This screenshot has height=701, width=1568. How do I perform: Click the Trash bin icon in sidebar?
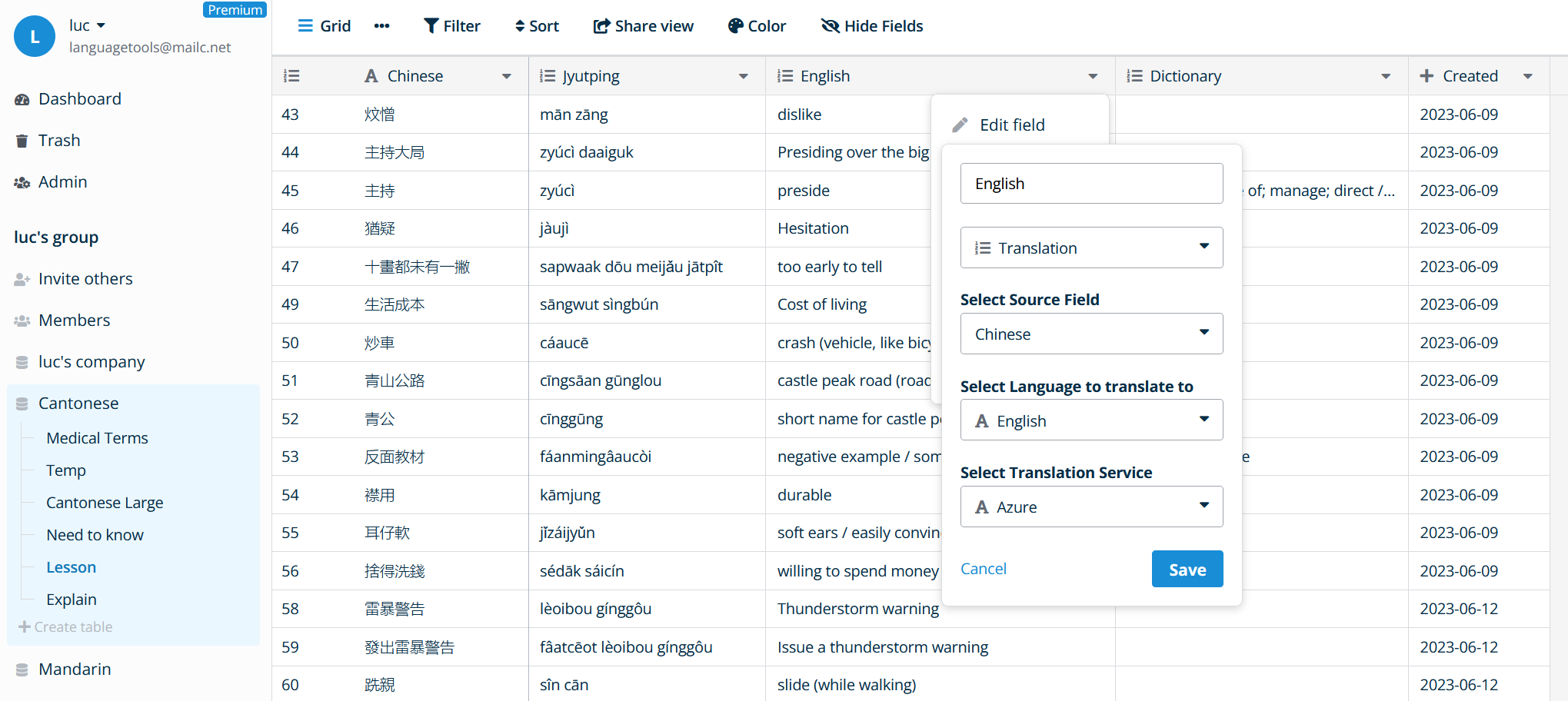point(22,141)
